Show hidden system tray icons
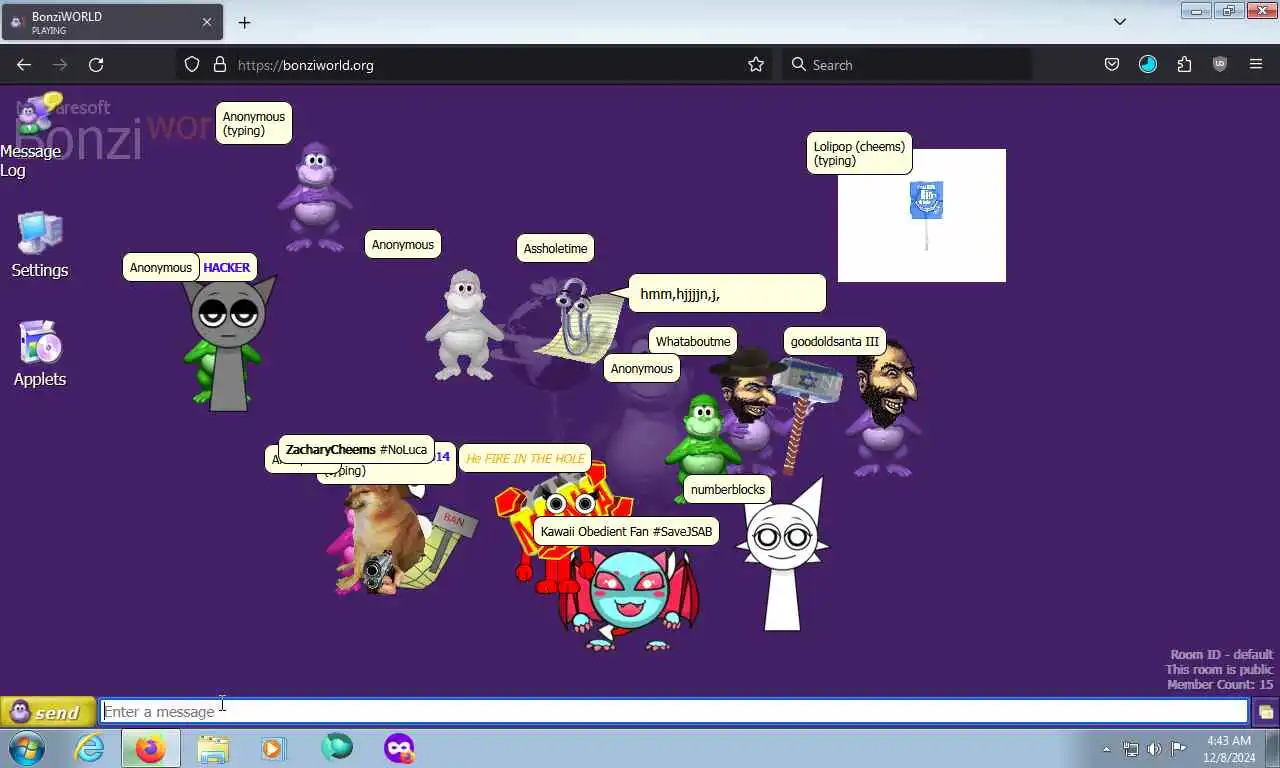Image resolution: width=1280 pixels, height=768 pixels. [1106, 749]
